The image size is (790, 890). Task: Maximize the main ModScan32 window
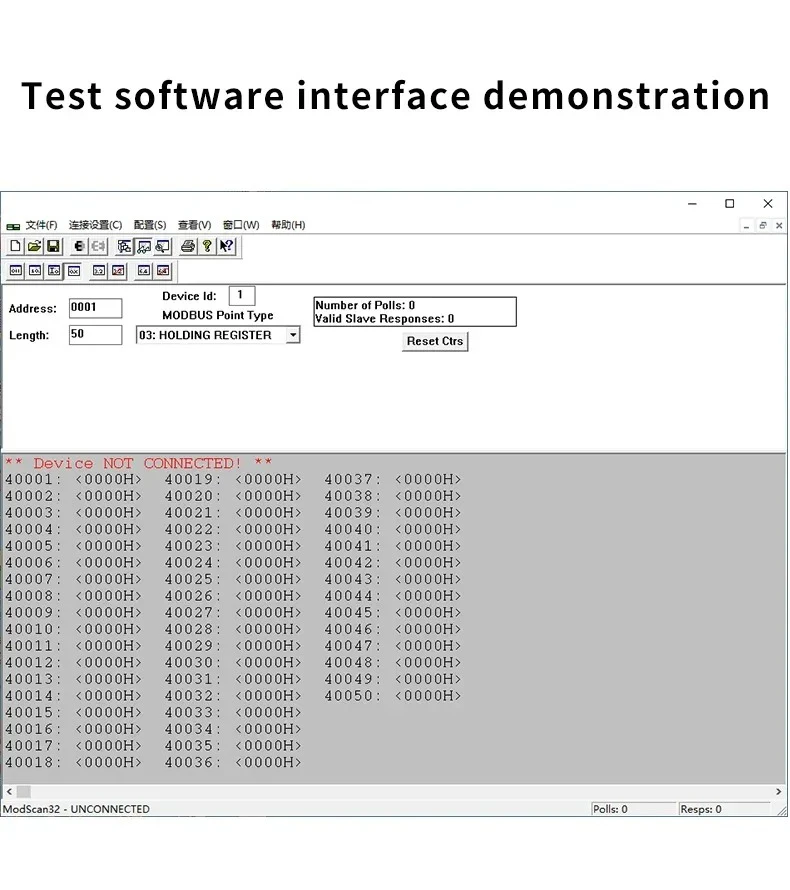pyautogui.click(x=730, y=204)
